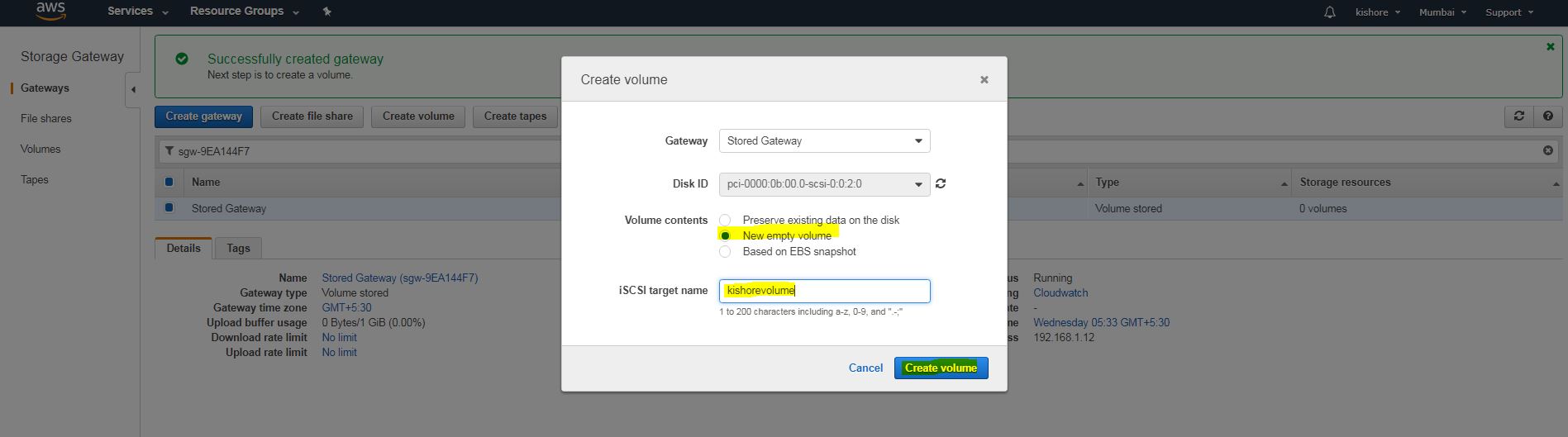Close the Create volume dialog
1568x437 pixels.
coord(984,80)
